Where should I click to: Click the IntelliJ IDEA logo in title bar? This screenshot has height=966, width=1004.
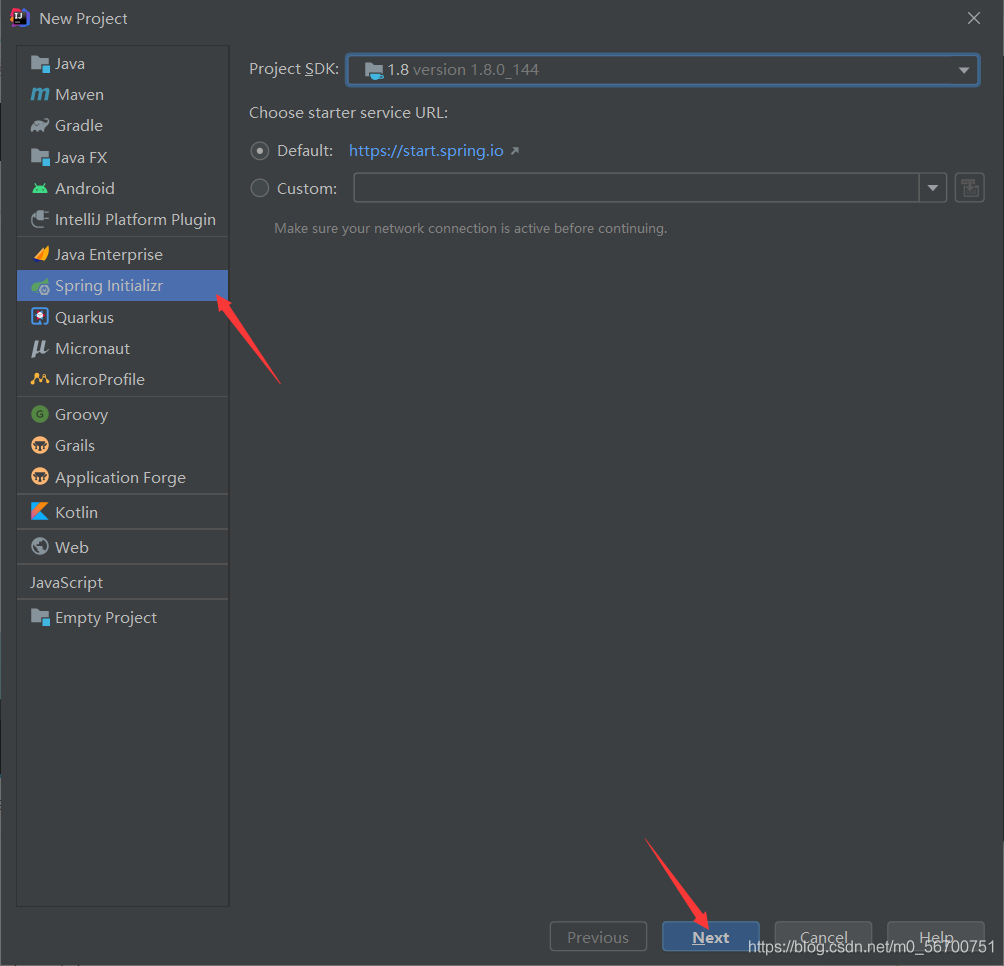click(x=20, y=18)
